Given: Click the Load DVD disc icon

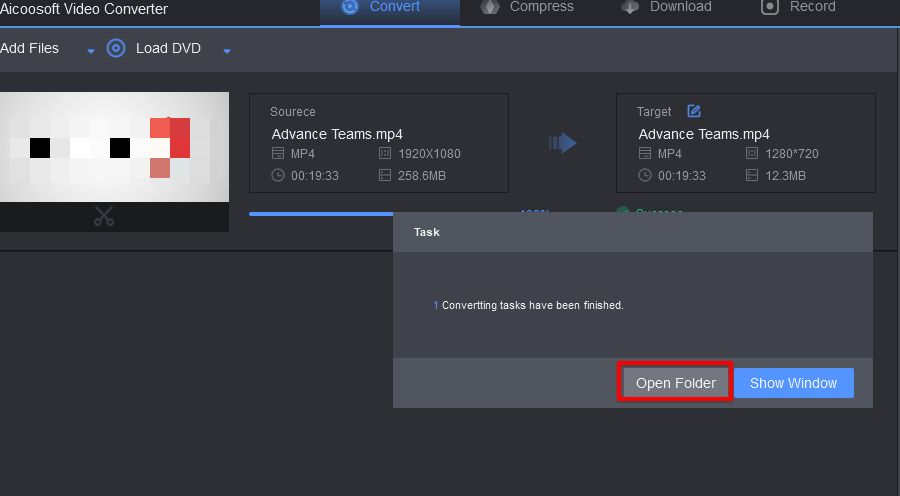Looking at the screenshot, I should click(x=116, y=48).
